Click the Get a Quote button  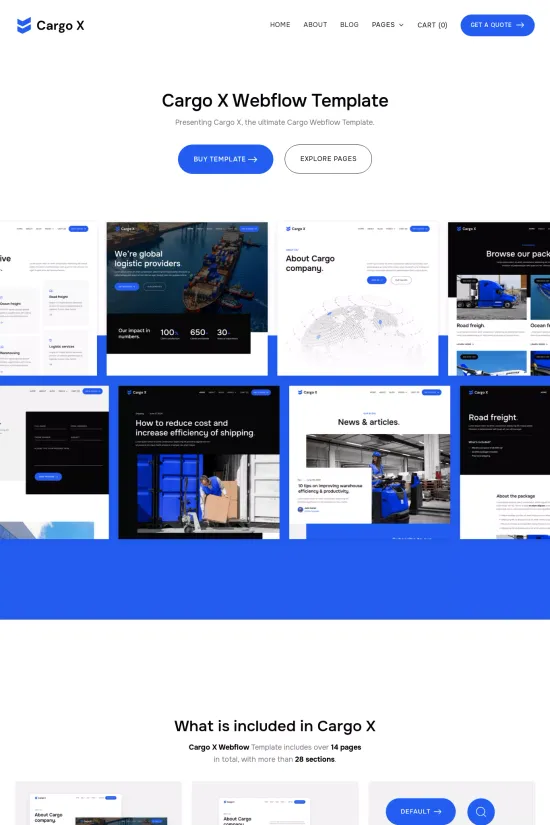(x=497, y=25)
